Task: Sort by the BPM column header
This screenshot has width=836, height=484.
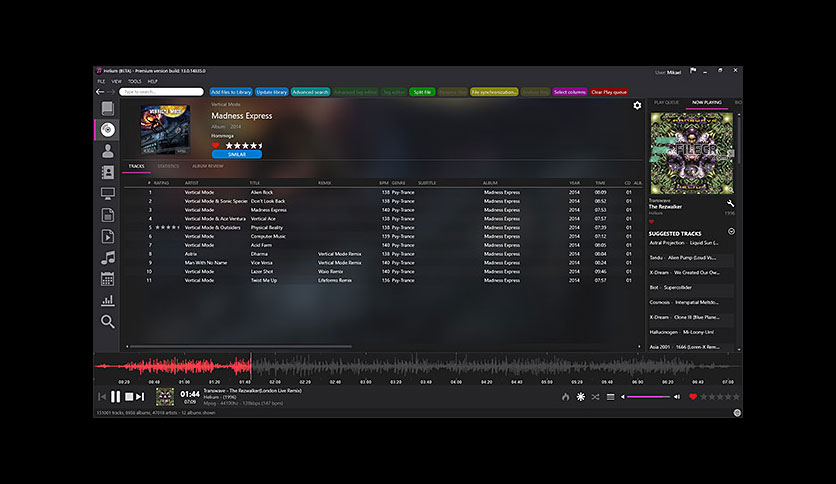Action: 384,183
